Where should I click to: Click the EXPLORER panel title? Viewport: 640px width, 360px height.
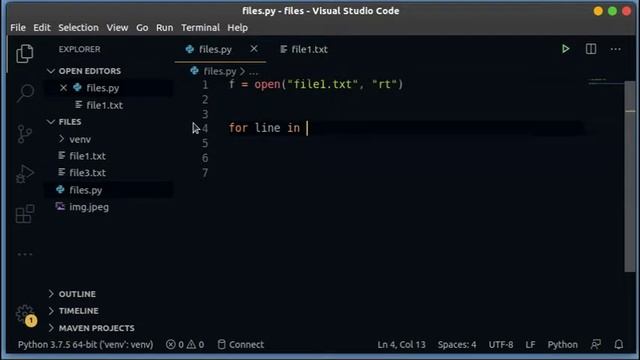click(x=79, y=49)
